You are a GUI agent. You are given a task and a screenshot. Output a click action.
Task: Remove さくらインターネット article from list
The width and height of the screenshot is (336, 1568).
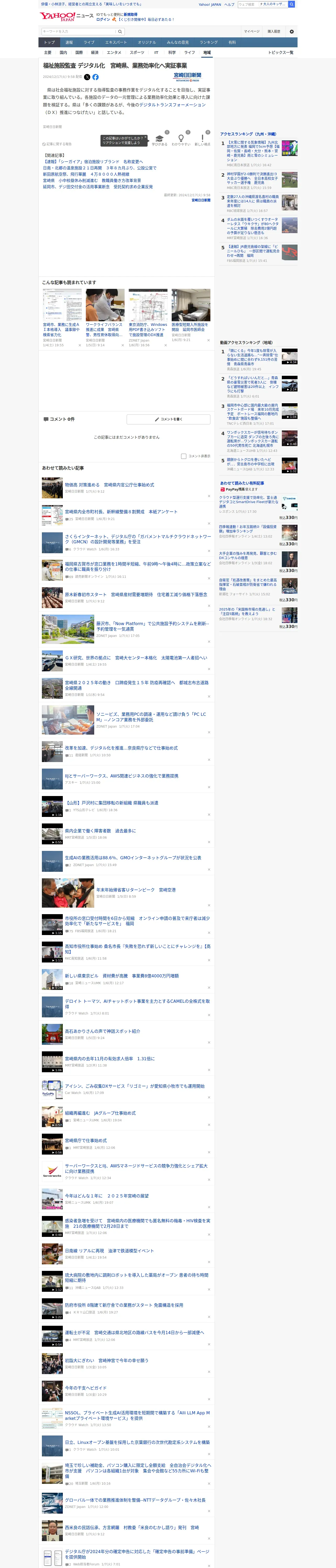(x=209, y=551)
